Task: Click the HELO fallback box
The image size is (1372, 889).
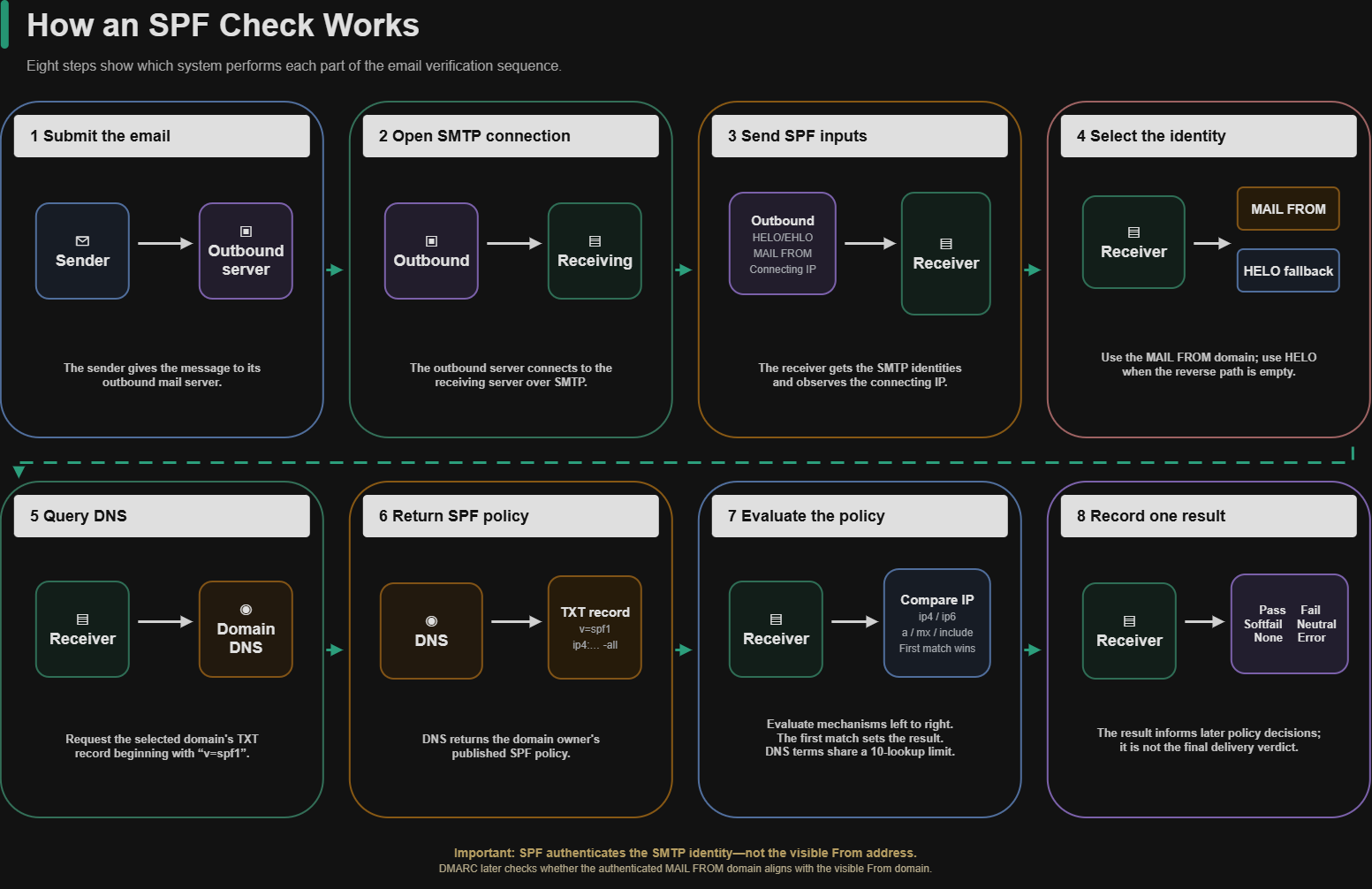Action: [x=1288, y=270]
